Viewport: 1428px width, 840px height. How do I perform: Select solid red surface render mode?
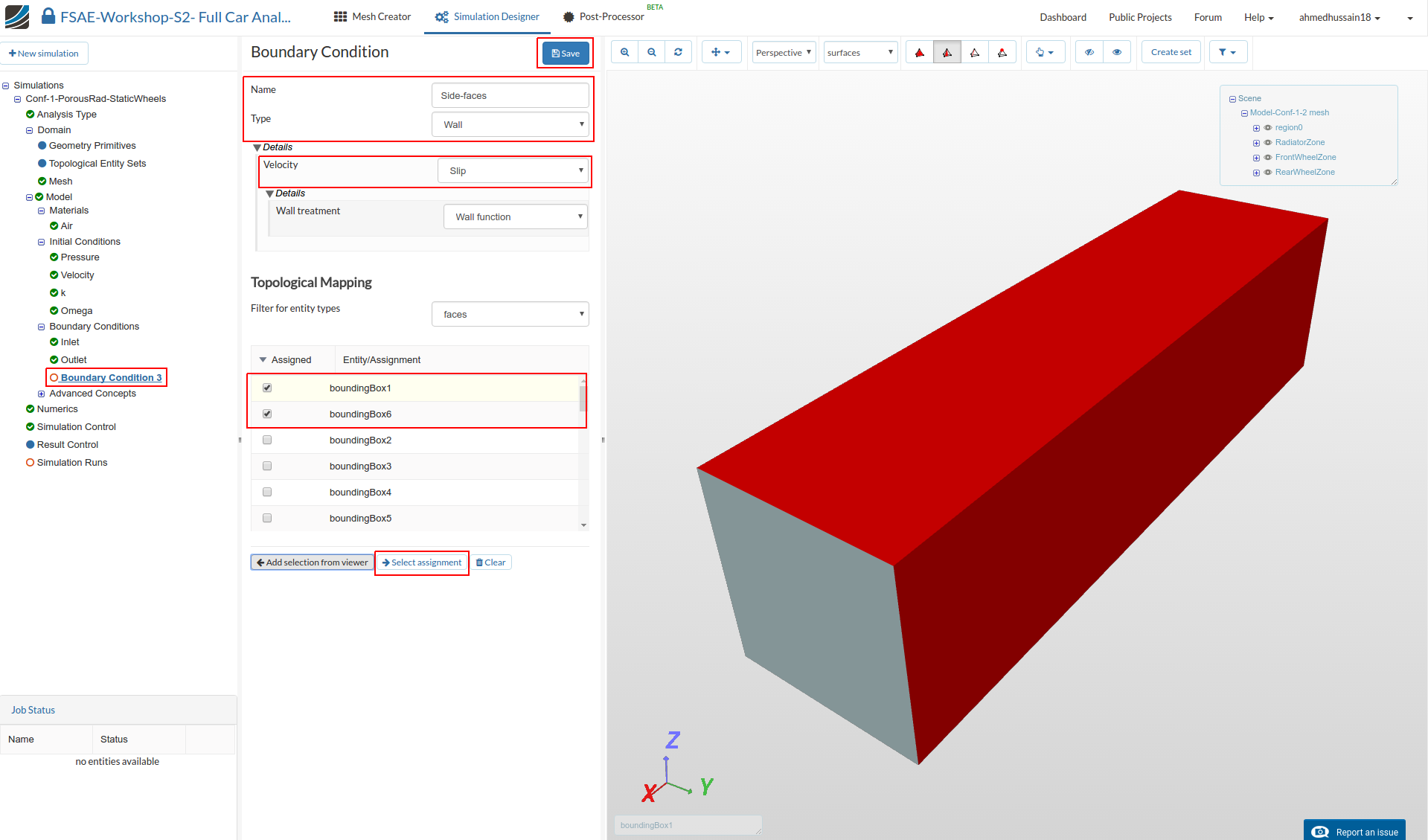point(920,52)
